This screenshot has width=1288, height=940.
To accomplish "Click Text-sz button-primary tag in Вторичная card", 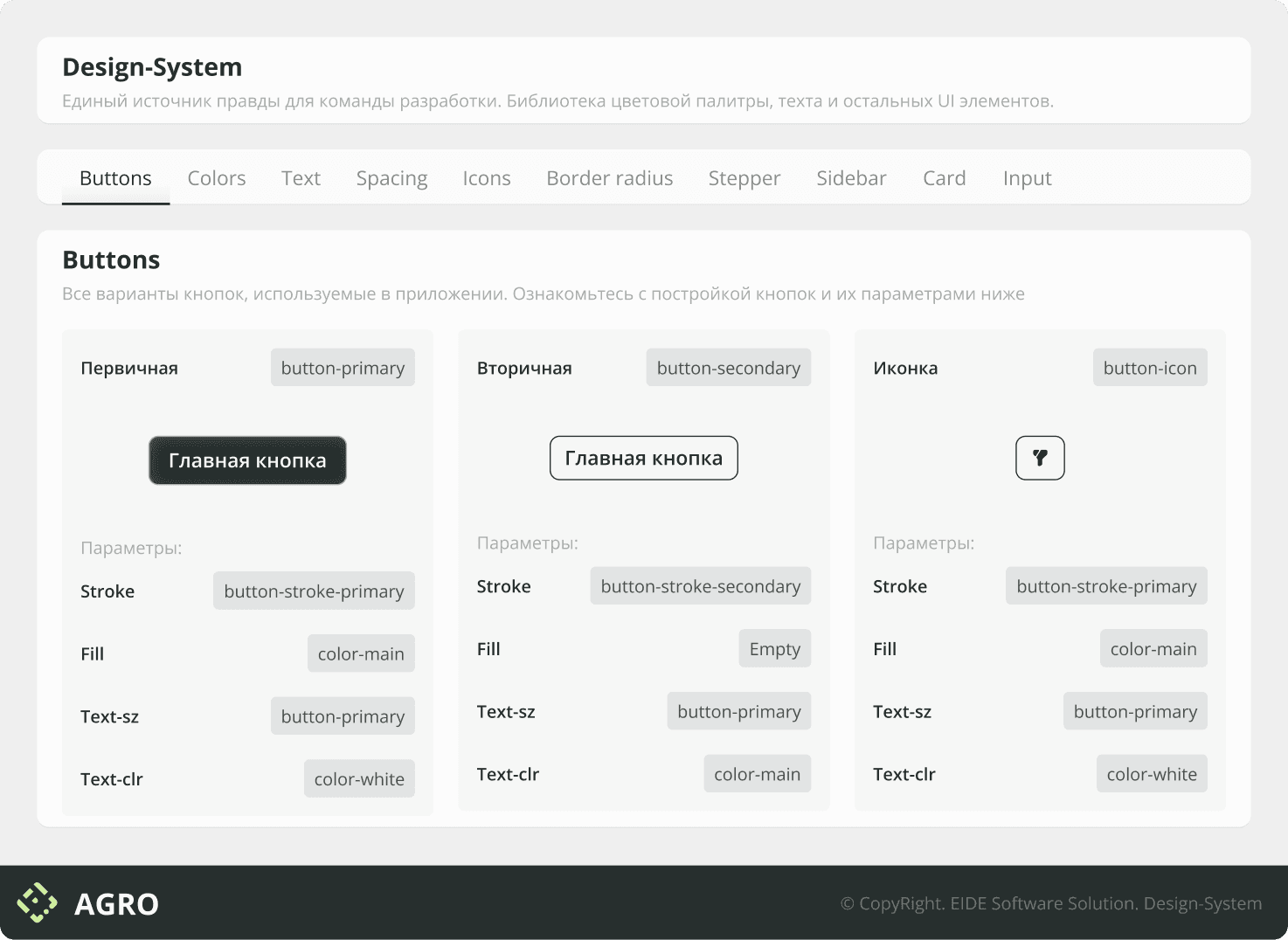I will 739,711.
